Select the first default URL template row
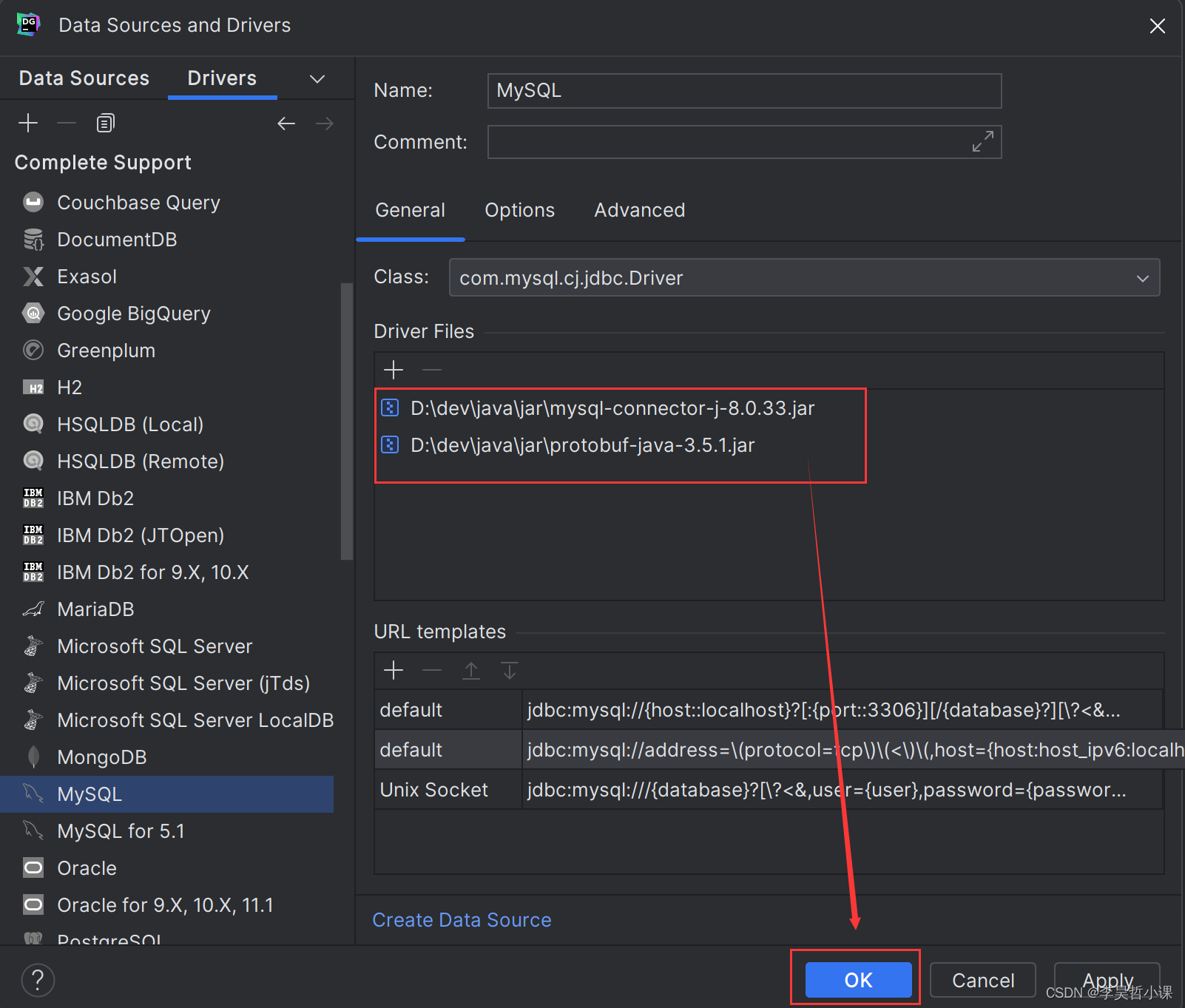The height and width of the screenshot is (1008, 1185). [769, 709]
